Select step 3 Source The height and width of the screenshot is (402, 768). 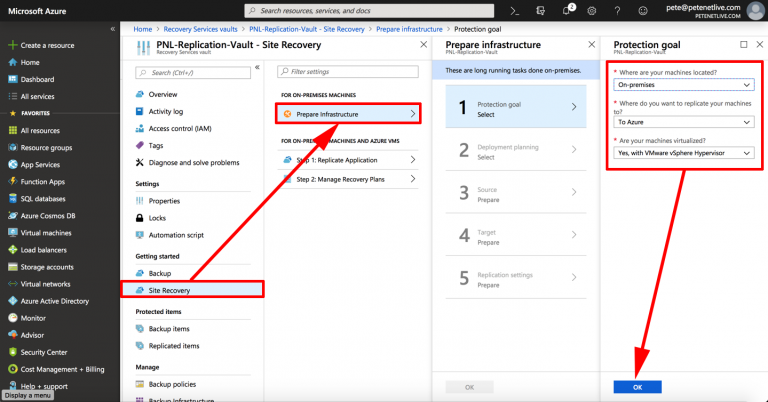point(516,192)
